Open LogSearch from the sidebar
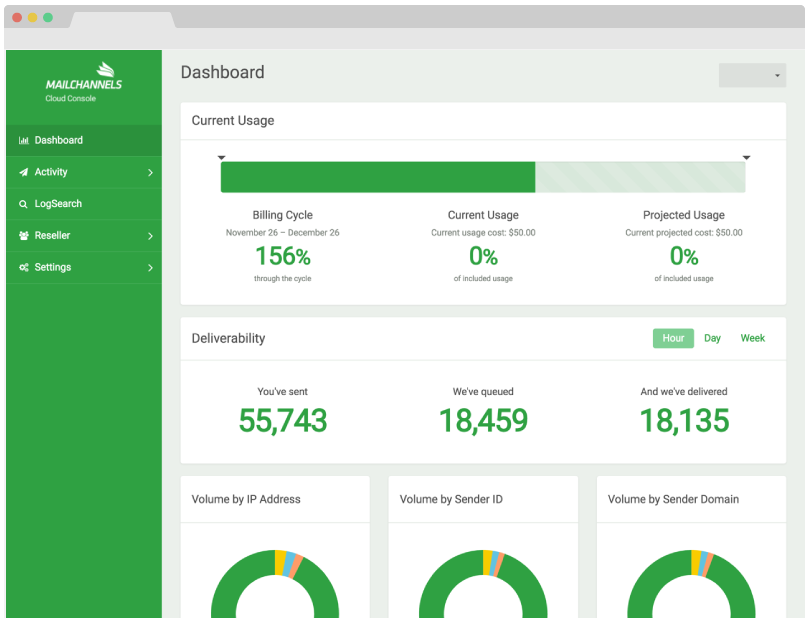The image size is (810, 618). click(x=84, y=204)
